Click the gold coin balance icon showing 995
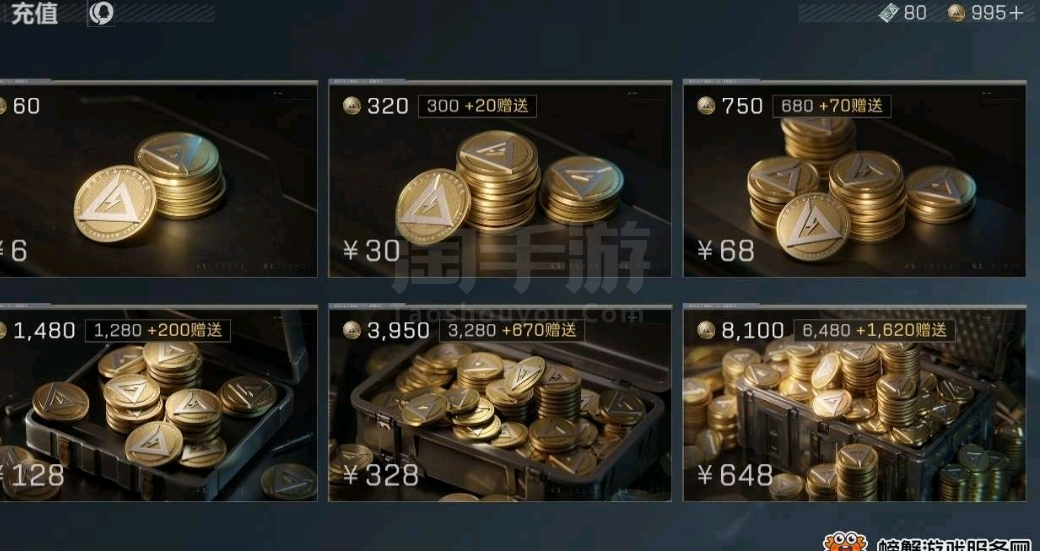The image size is (1040, 551). [956, 13]
